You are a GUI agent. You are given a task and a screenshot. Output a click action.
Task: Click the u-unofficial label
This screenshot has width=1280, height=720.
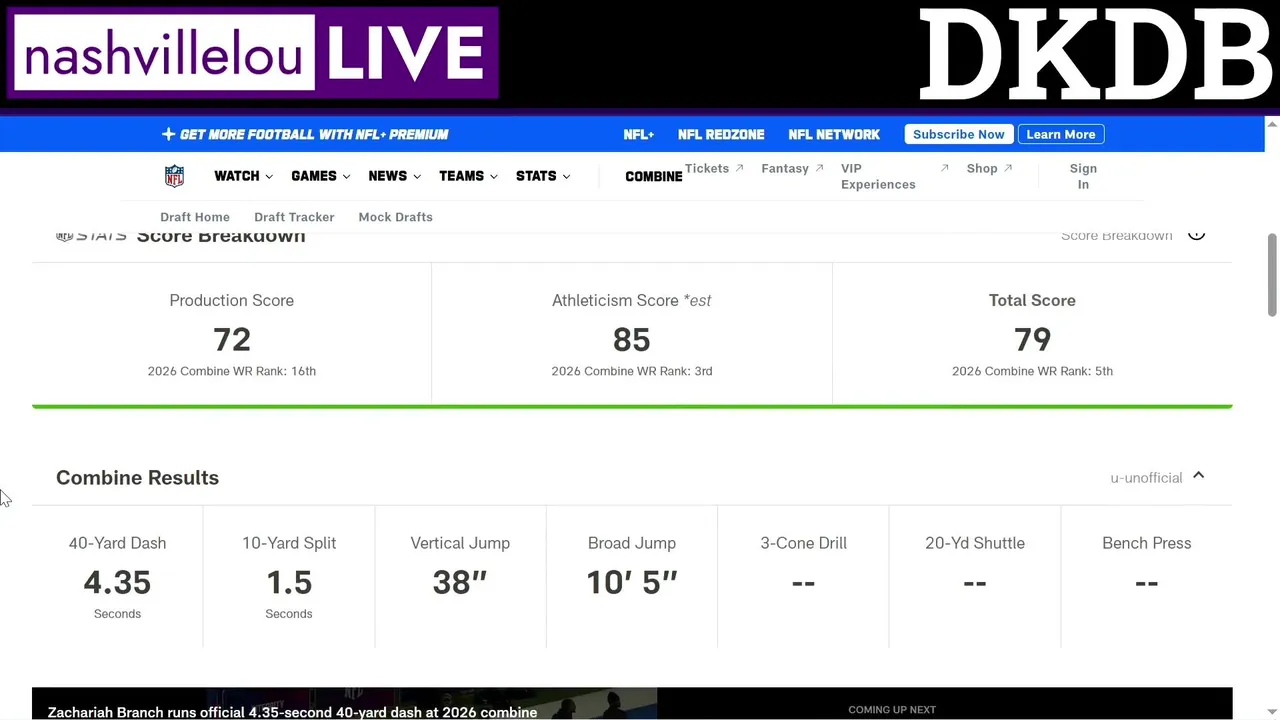(1146, 478)
